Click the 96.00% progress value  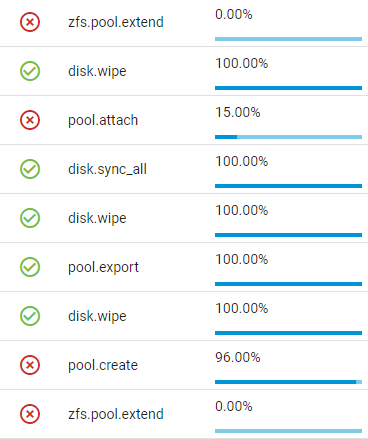click(x=238, y=357)
